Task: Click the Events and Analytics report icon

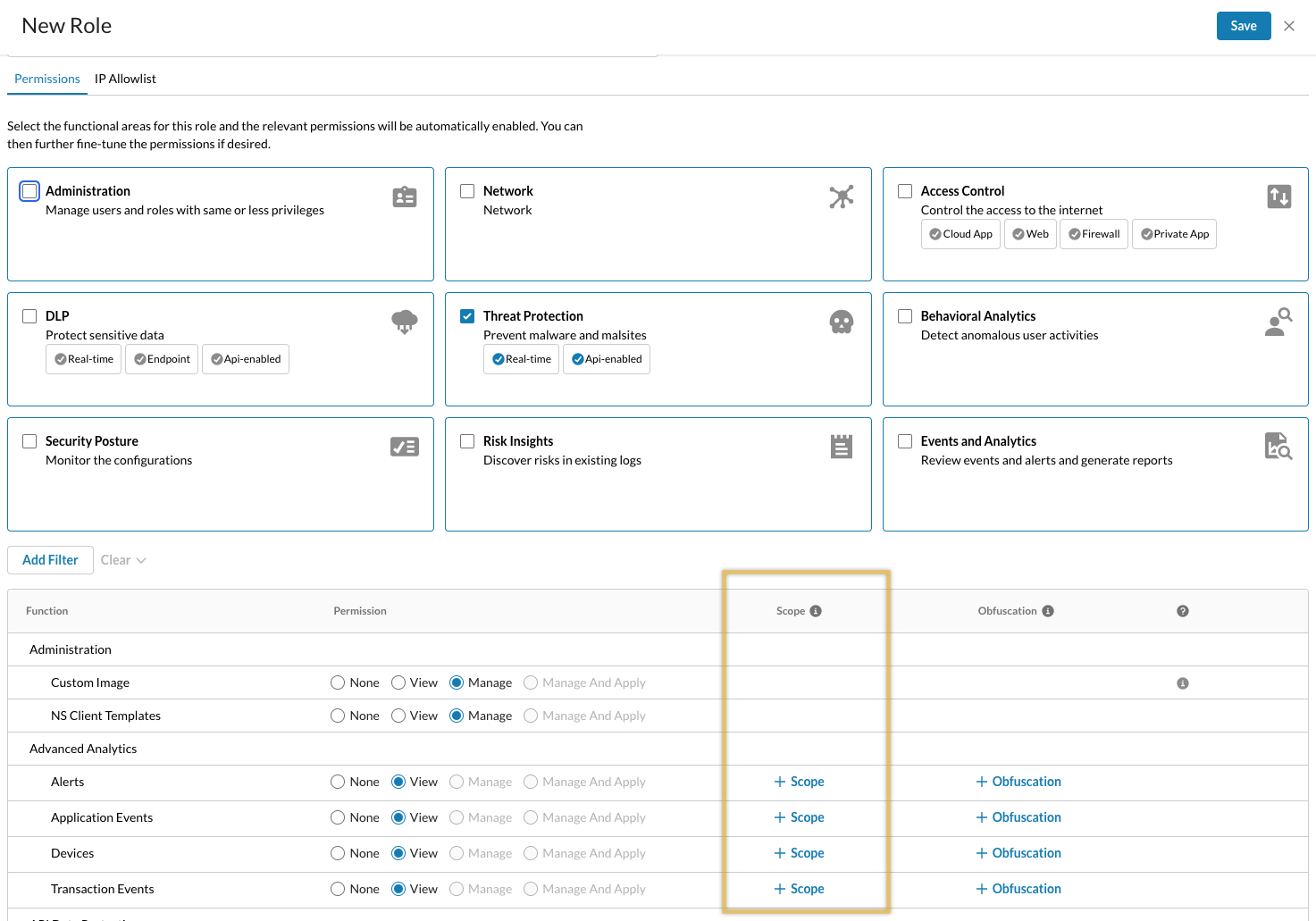Action: [1278, 446]
